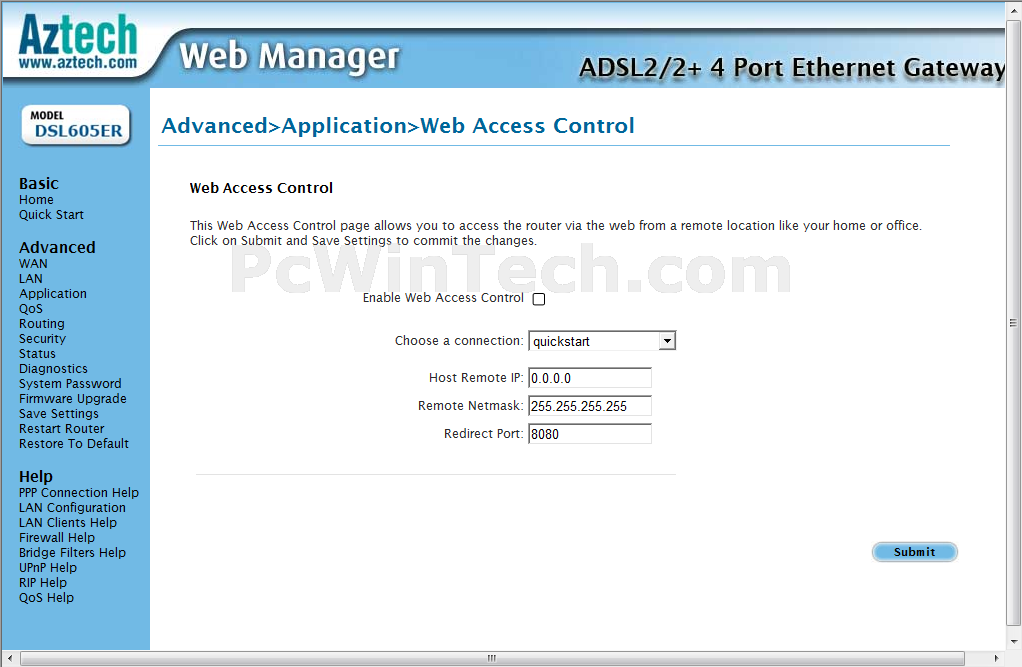Open the Diagnostics page

click(x=53, y=368)
